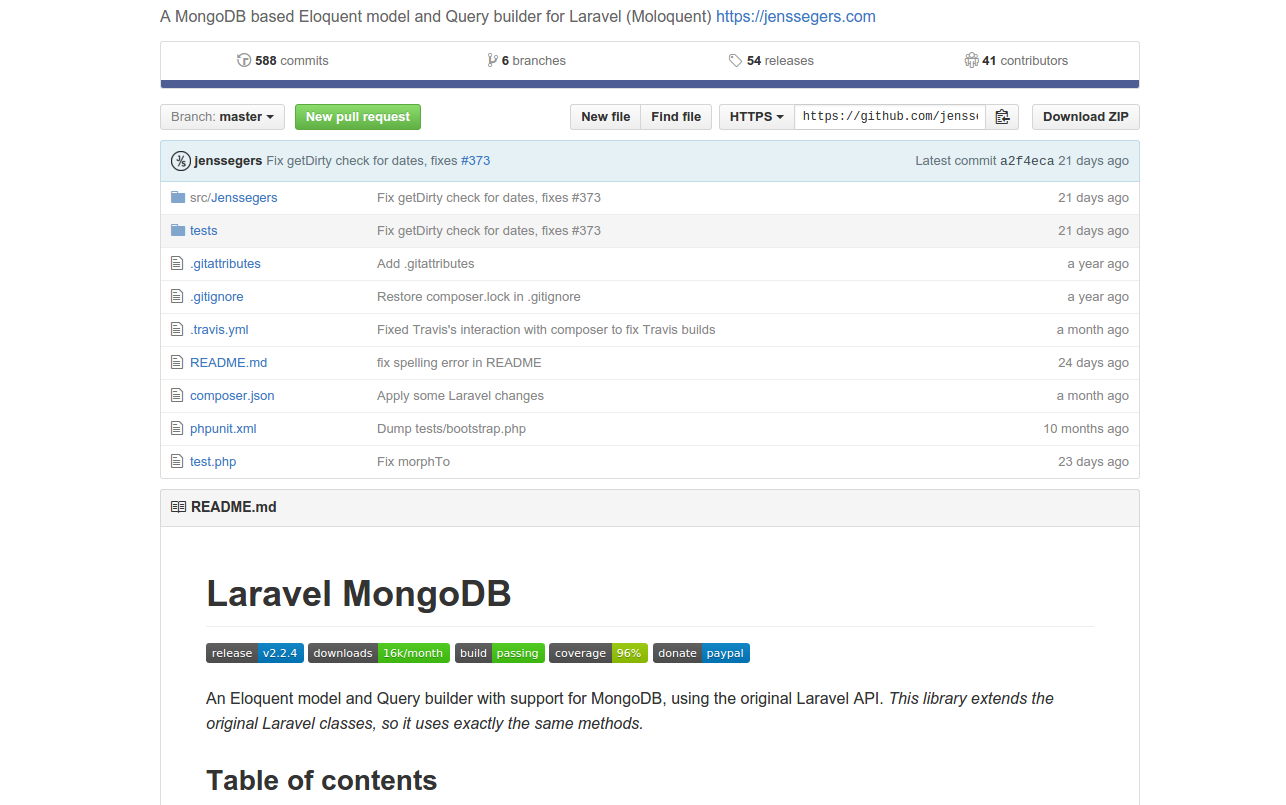Screen dimensions: 1286x805
Task: Click the donate paypal badge
Action: (x=701, y=653)
